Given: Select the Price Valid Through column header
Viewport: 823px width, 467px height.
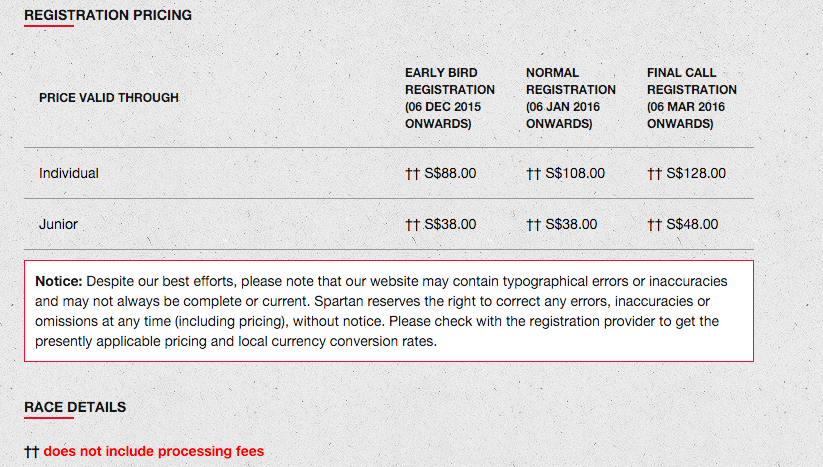Looking at the screenshot, I should click(x=109, y=98).
